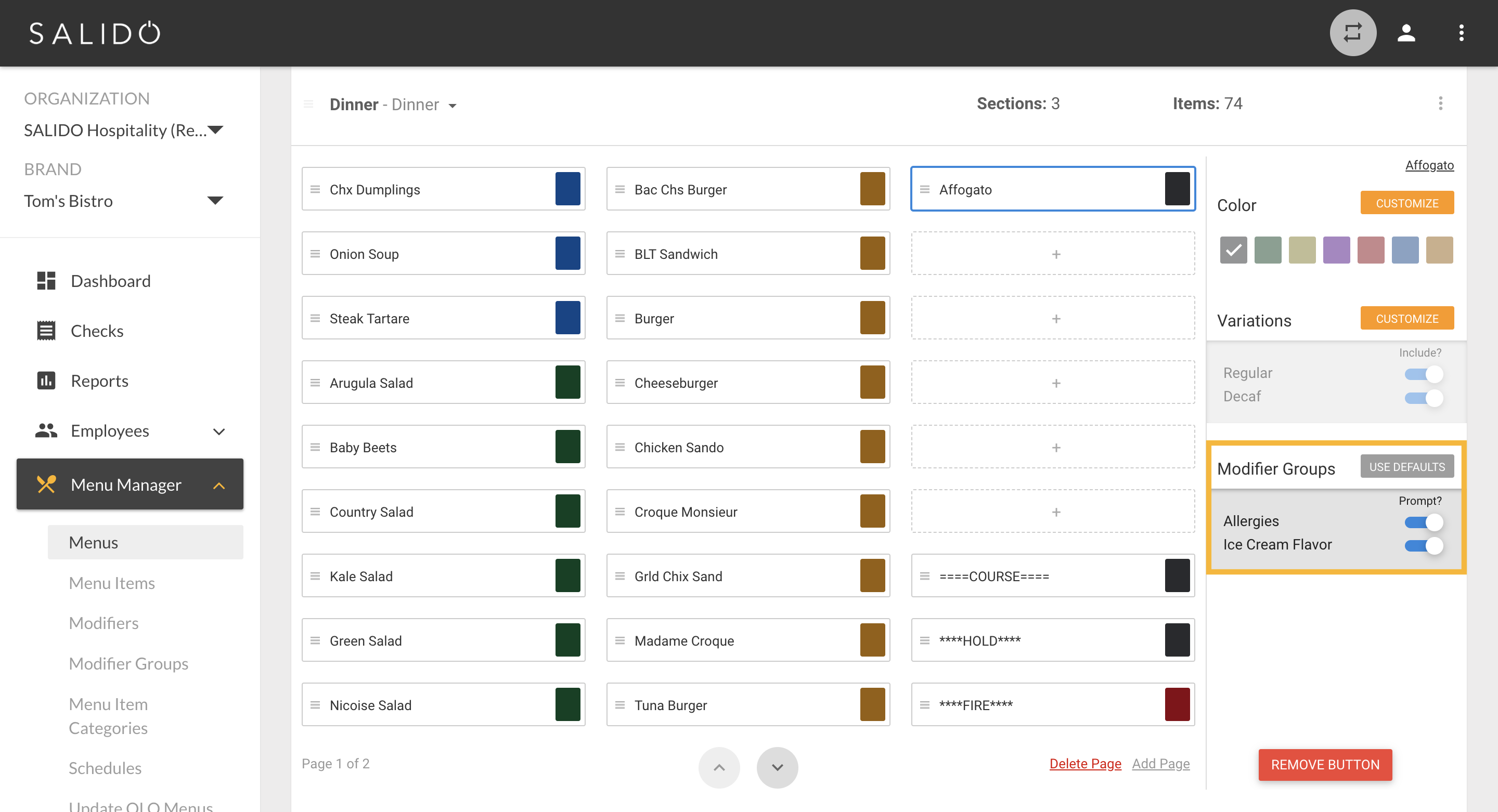Viewport: 1498px width, 812px height.
Task: Click the empty slot below Affogato
Action: (1053, 253)
